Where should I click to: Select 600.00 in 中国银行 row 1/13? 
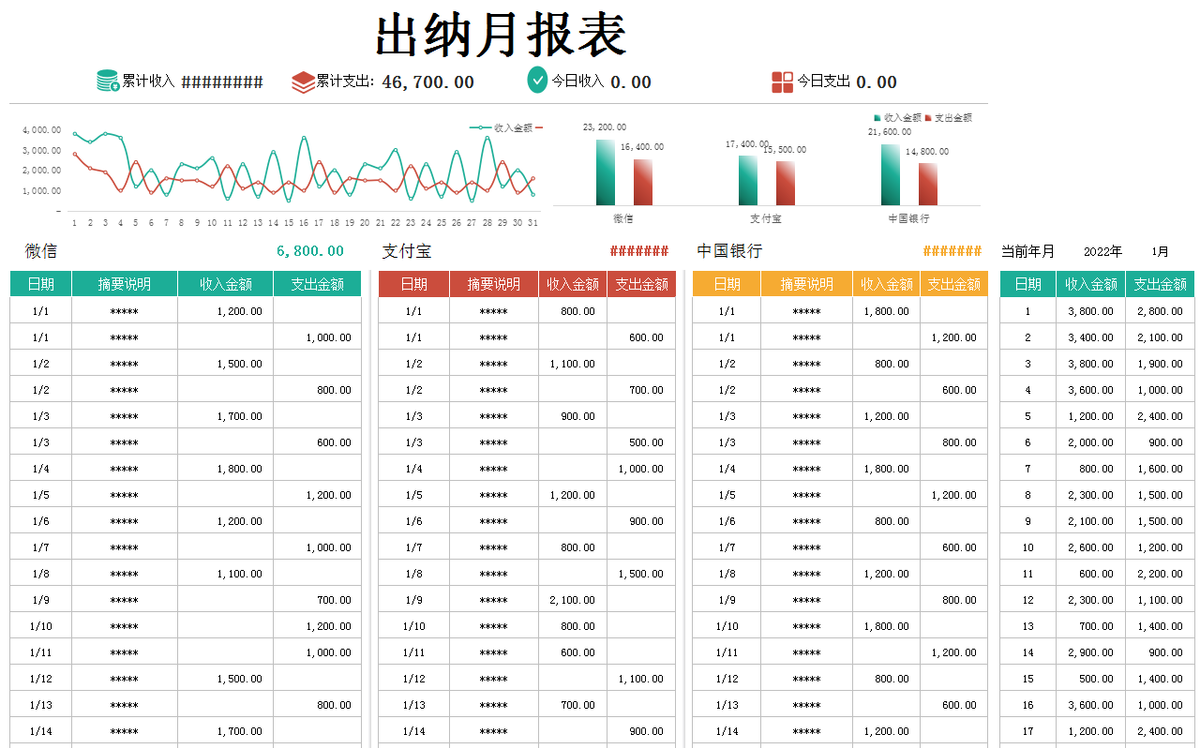tap(959, 705)
